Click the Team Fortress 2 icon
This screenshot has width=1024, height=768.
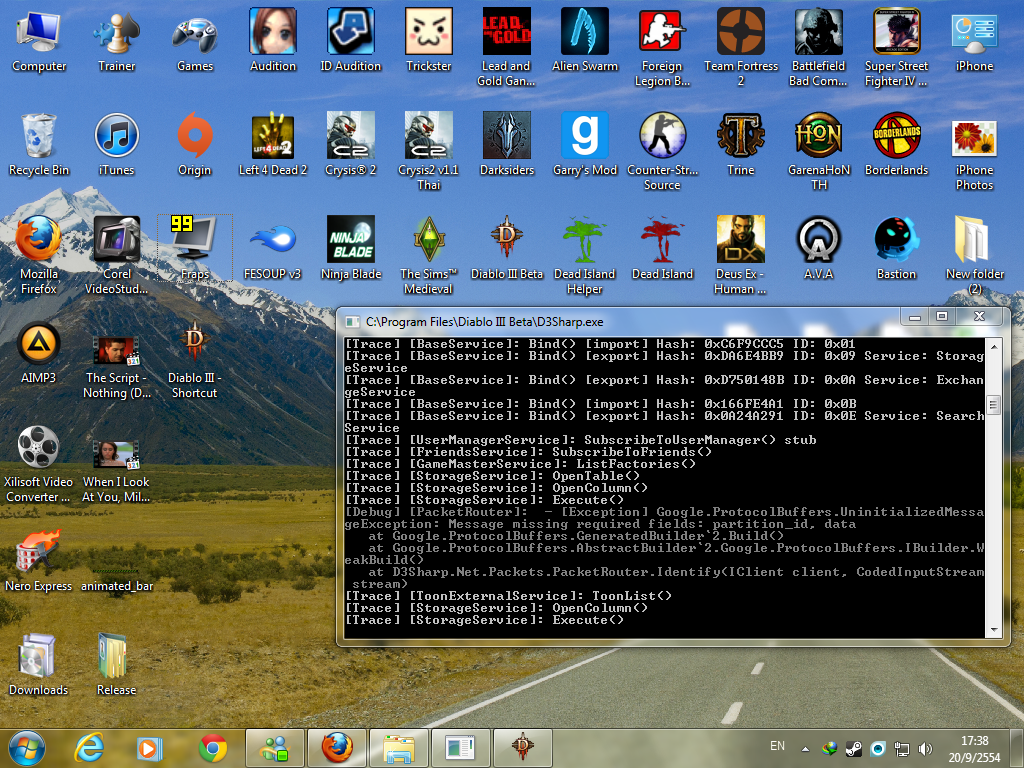741,48
